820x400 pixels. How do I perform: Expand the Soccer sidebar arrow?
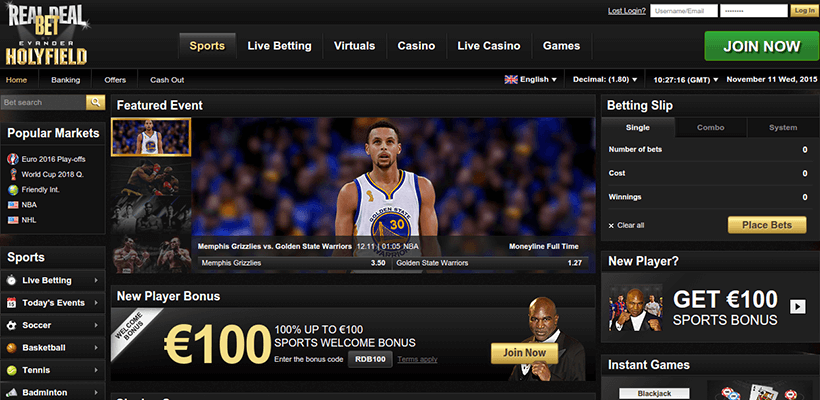click(x=96, y=325)
